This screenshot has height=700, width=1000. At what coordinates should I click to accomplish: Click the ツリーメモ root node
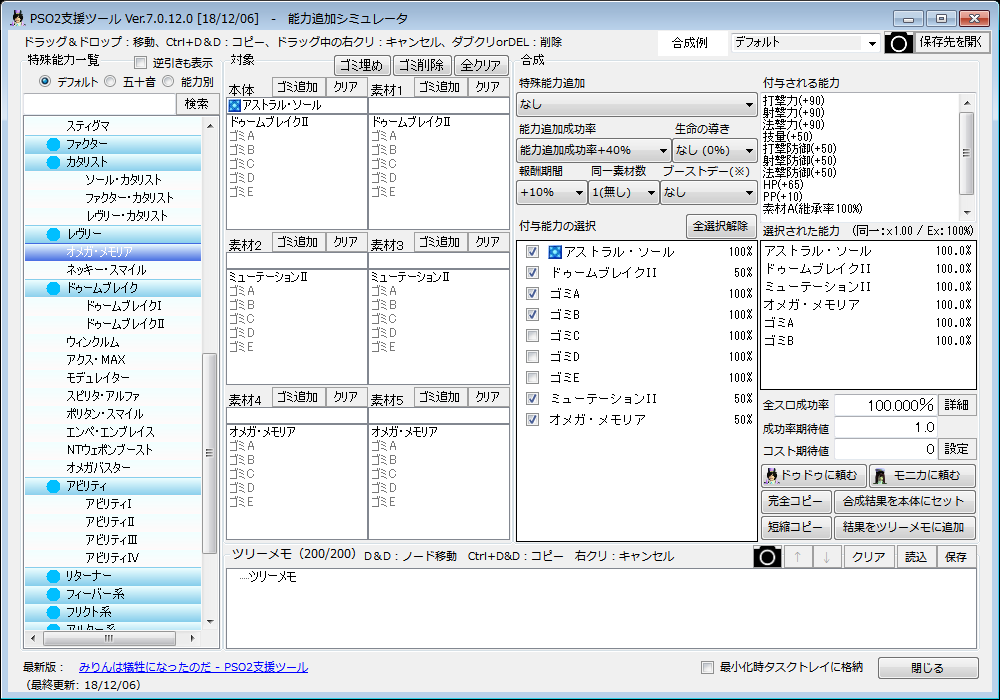272,577
